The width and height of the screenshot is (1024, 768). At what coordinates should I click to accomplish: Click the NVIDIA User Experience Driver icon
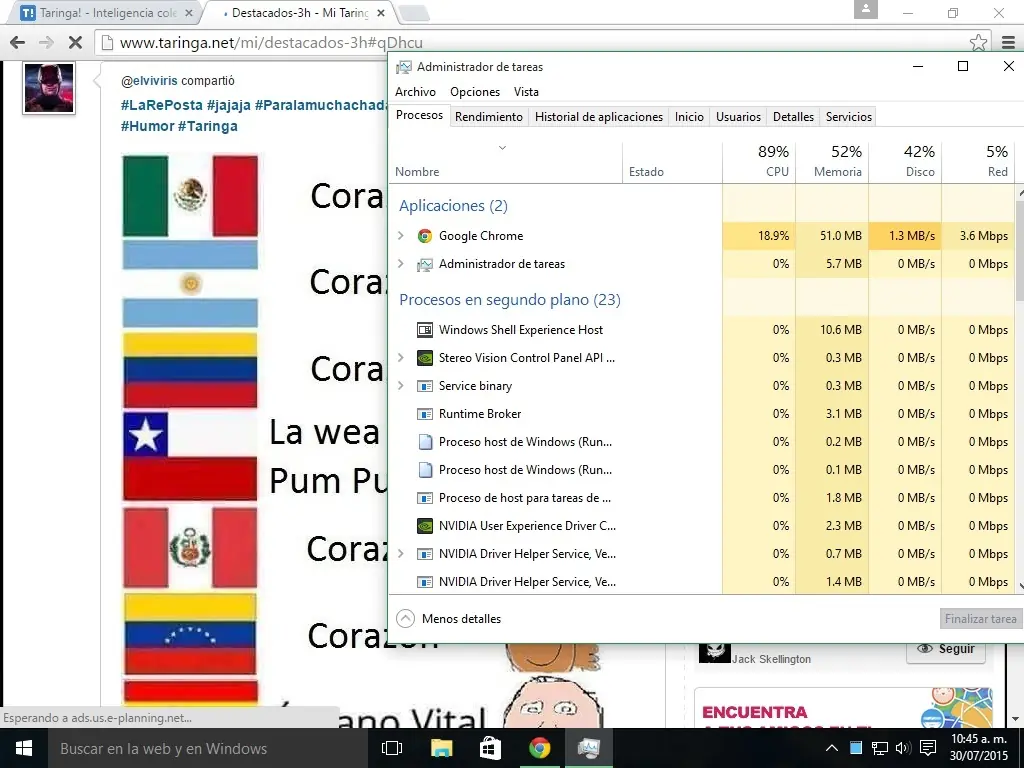point(424,526)
